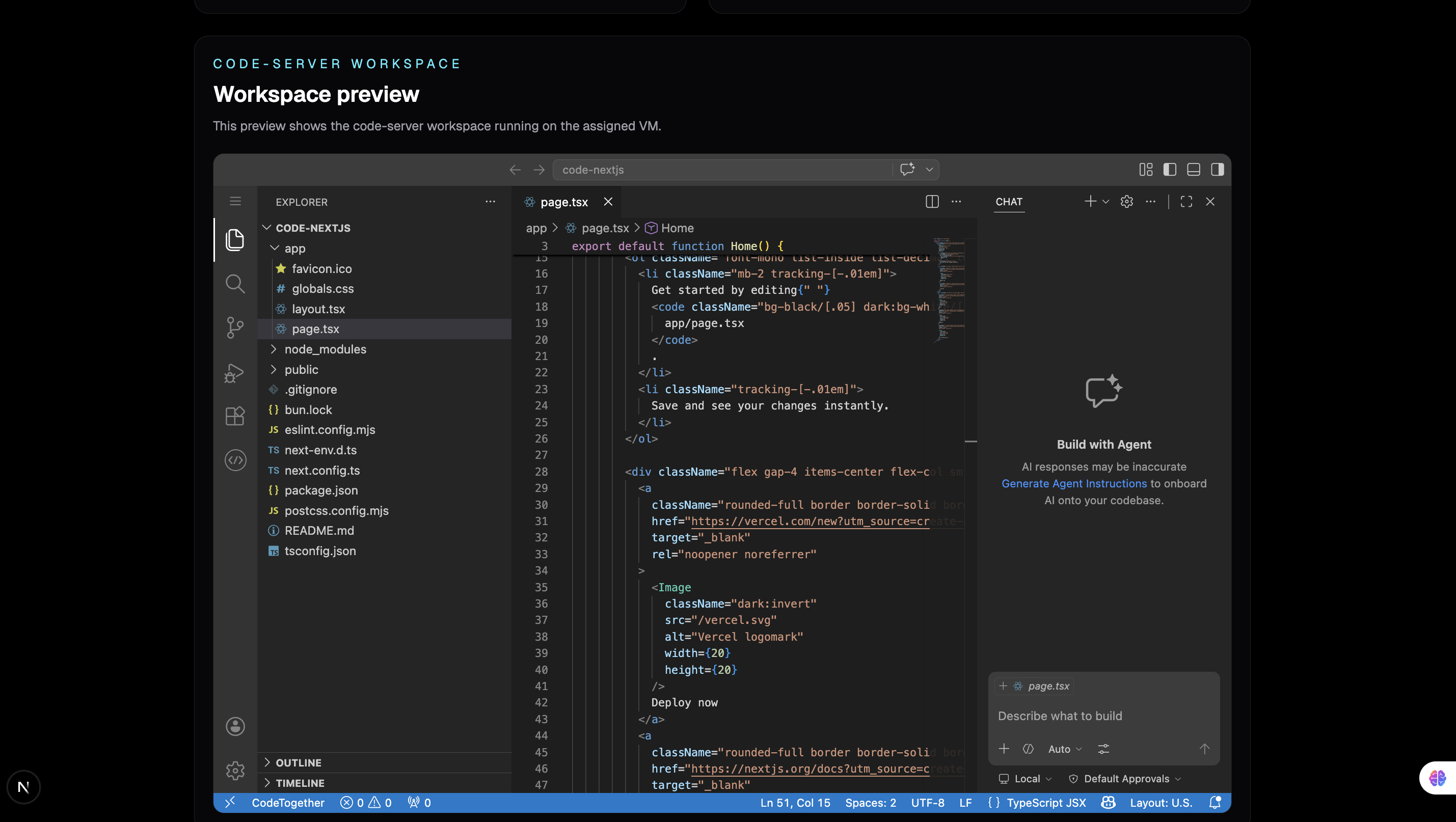Open the new chat dropdown chevron
The height and width of the screenshot is (822, 1456).
pyautogui.click(x=1106, y=202)
